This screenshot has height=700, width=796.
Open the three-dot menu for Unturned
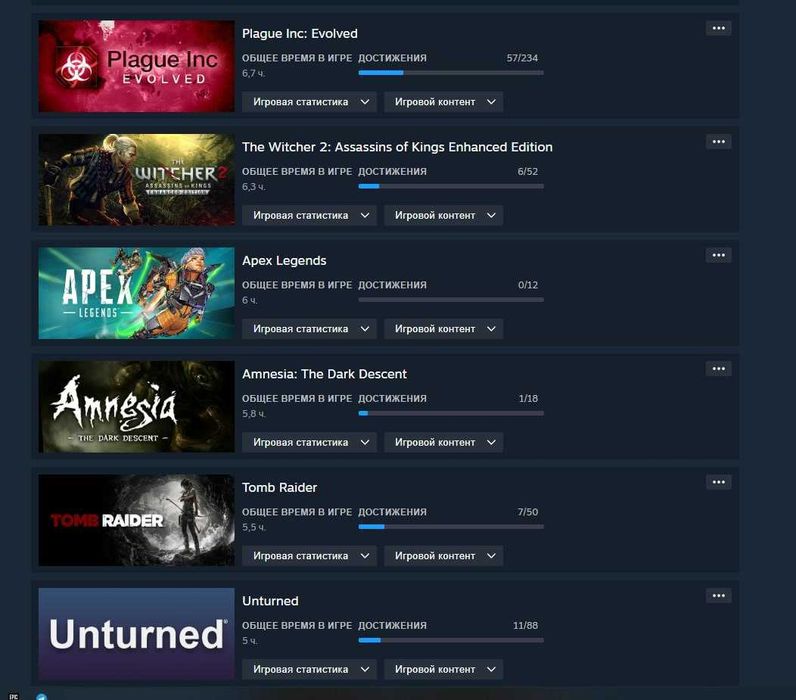point(718,595)
